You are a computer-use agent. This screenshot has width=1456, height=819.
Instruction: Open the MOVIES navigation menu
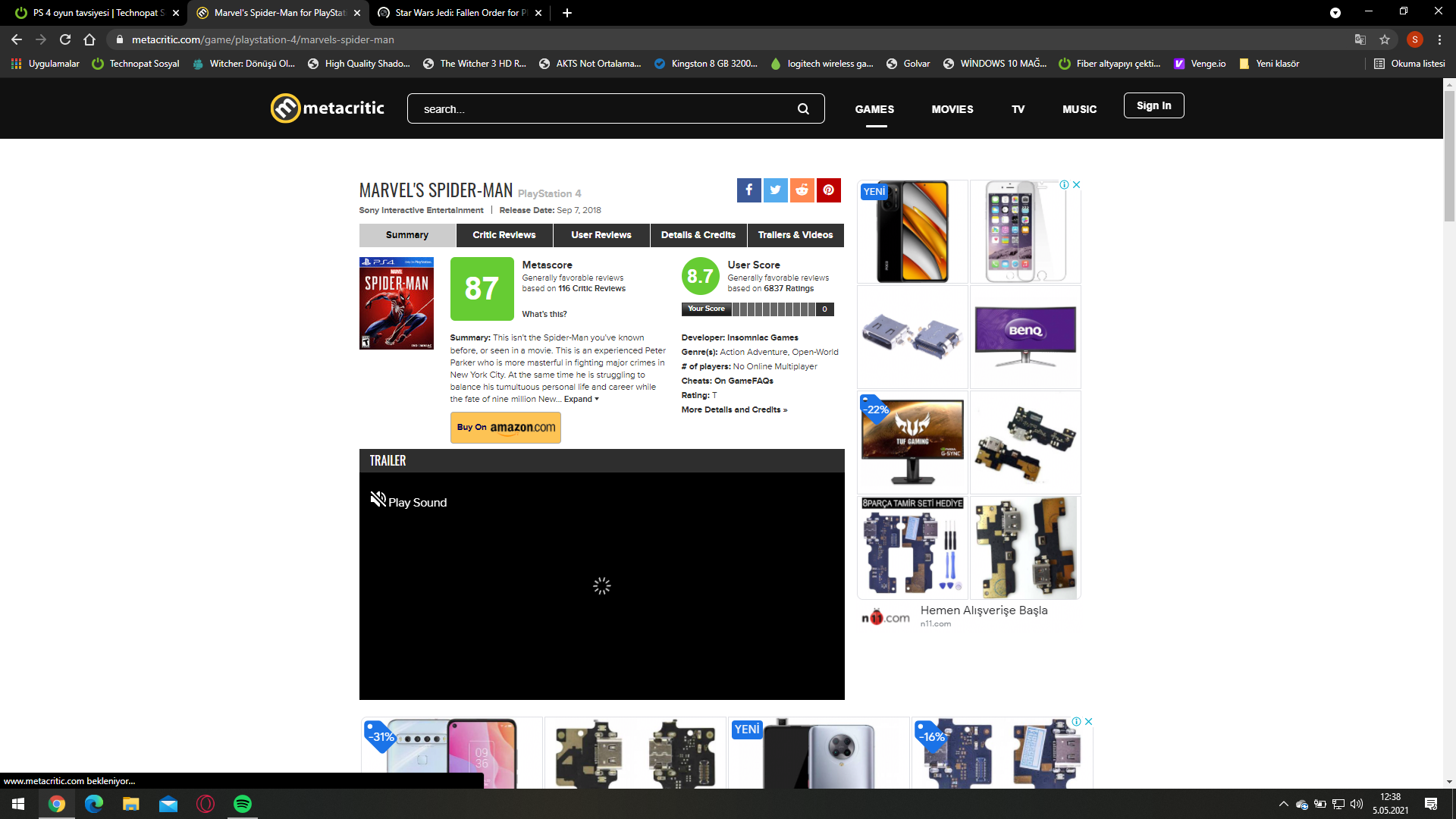(x=952, y=109)
